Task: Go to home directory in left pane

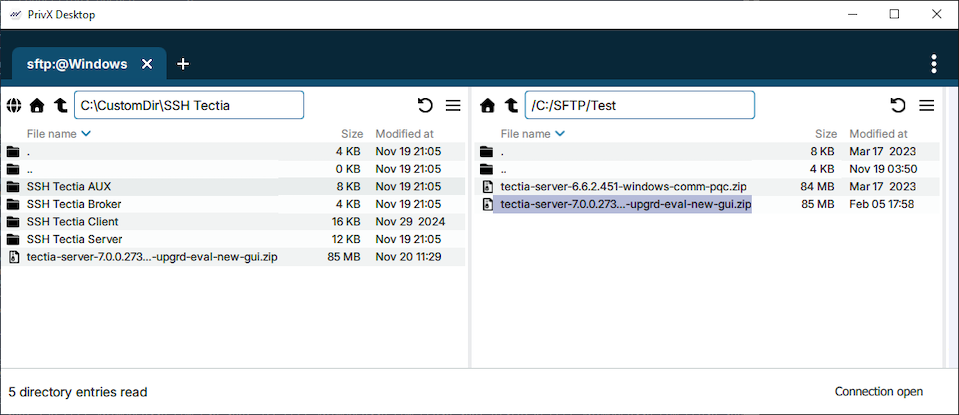Action: coord(37,106)
